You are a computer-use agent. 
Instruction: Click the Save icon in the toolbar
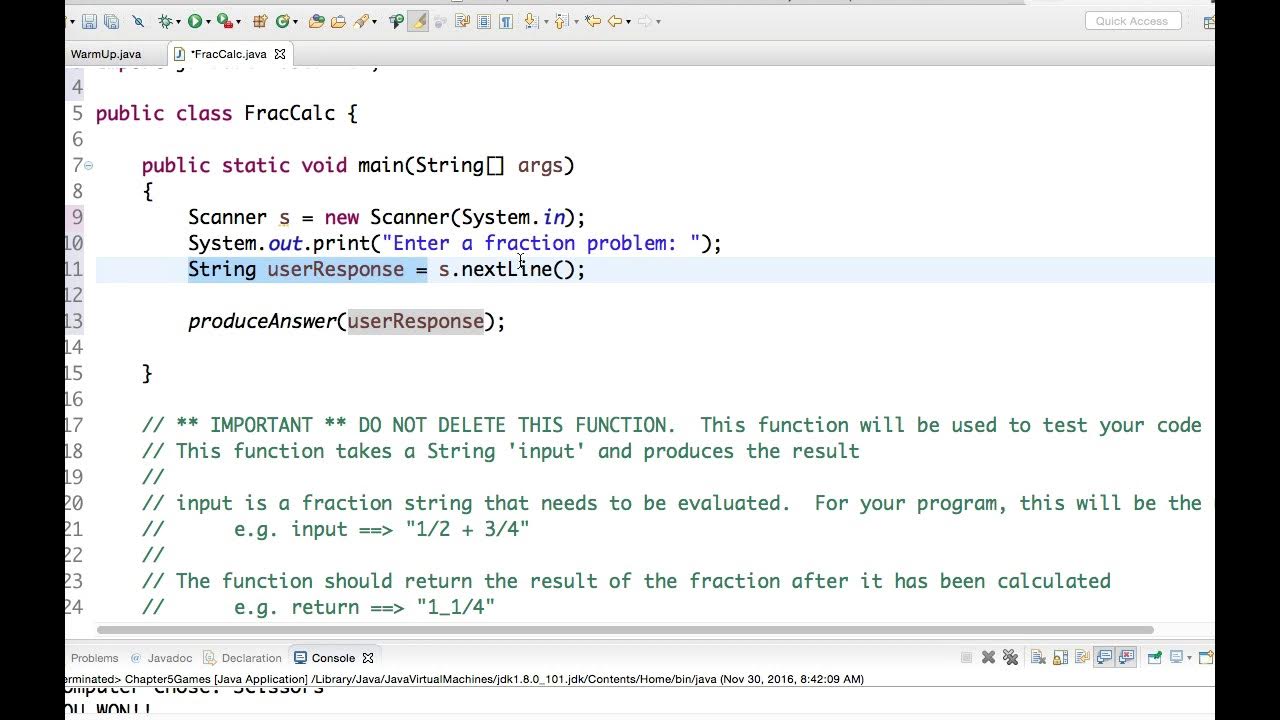pos(89,21)
